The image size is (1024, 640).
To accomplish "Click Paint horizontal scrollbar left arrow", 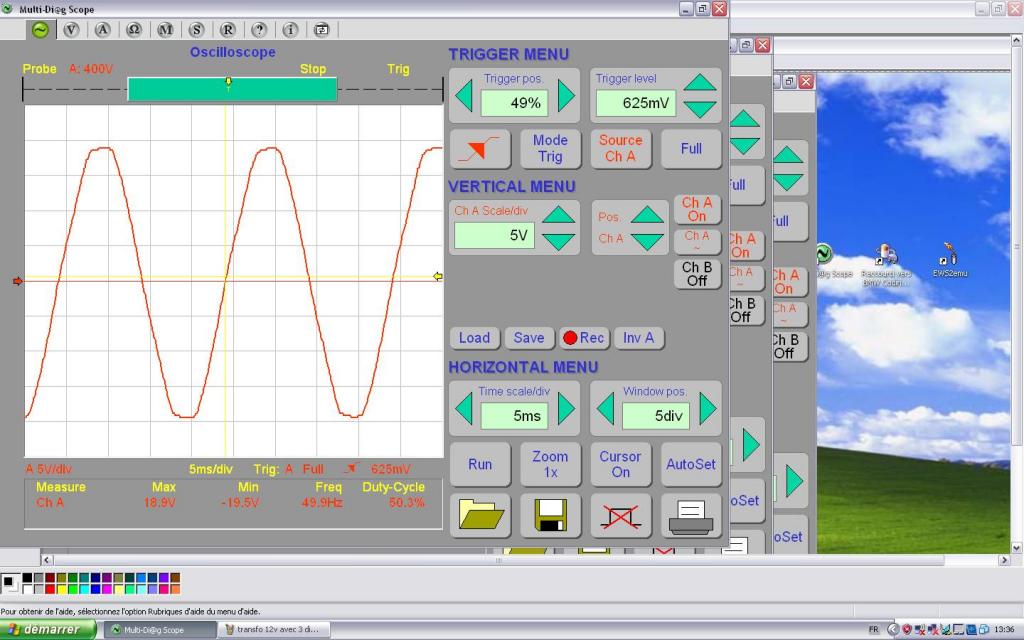I will click(x=46, y=560).
